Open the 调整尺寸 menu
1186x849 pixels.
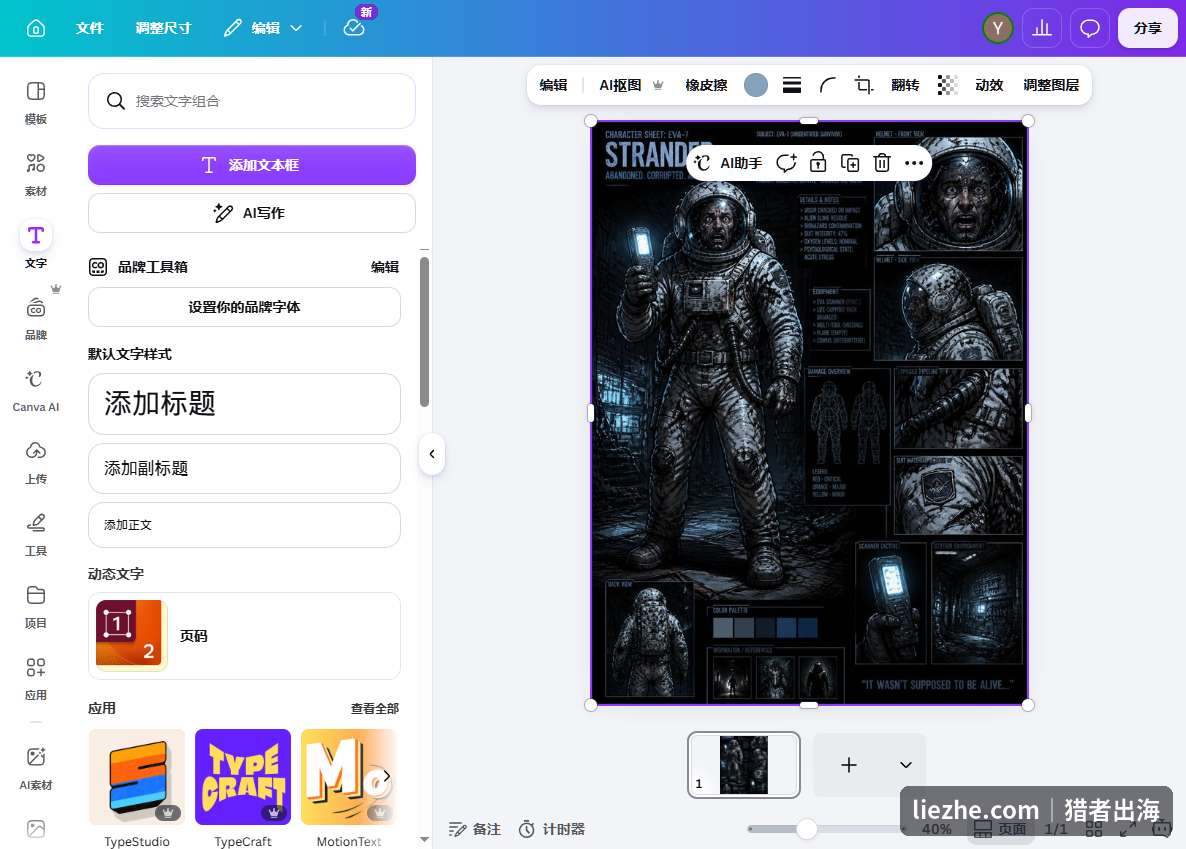point(163,28)
